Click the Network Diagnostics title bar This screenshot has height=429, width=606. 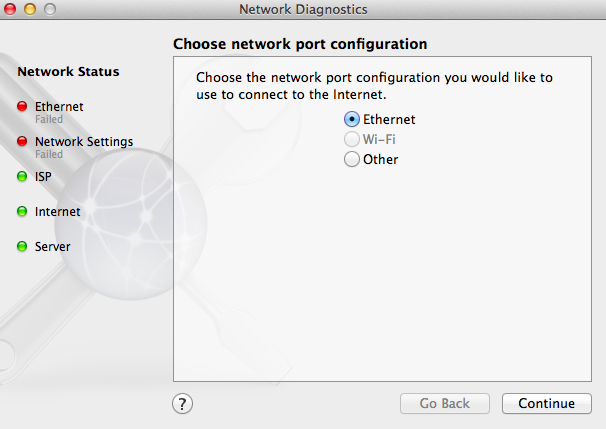[303, 9]
